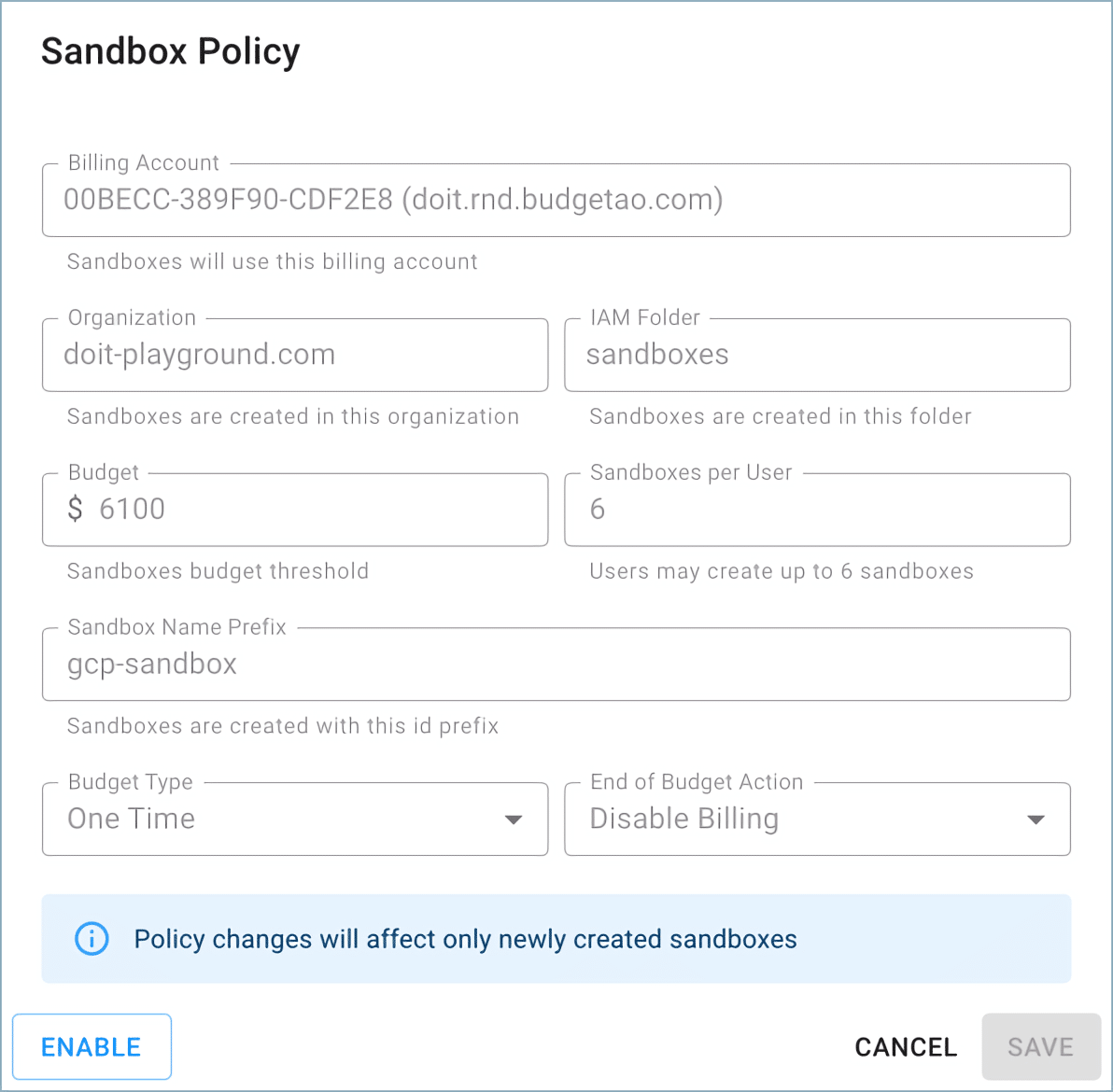Click the dollar sign in the Budget field
This screenshot has width=1113, height=1092.
pos(76,510)
